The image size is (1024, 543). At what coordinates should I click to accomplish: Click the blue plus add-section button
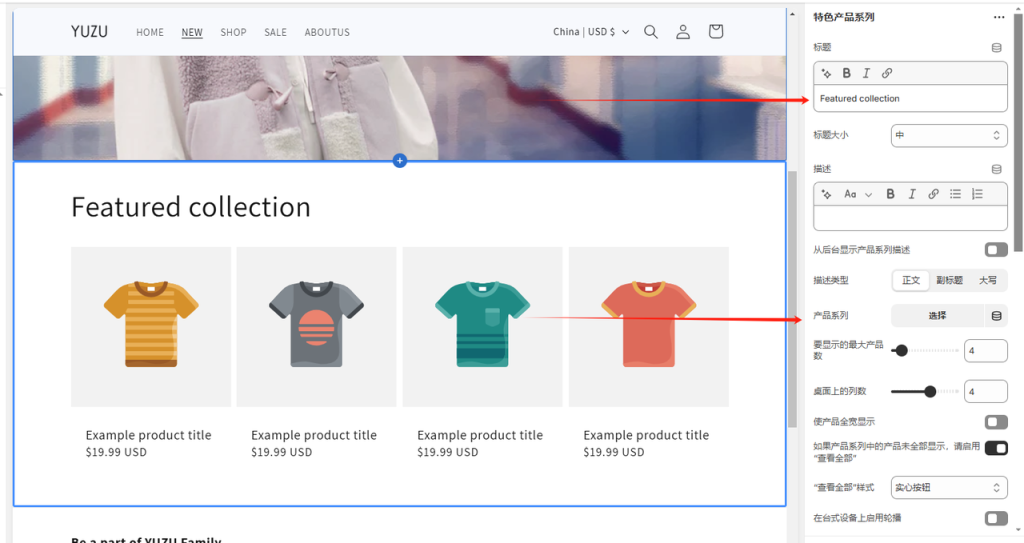coord(400,161)
